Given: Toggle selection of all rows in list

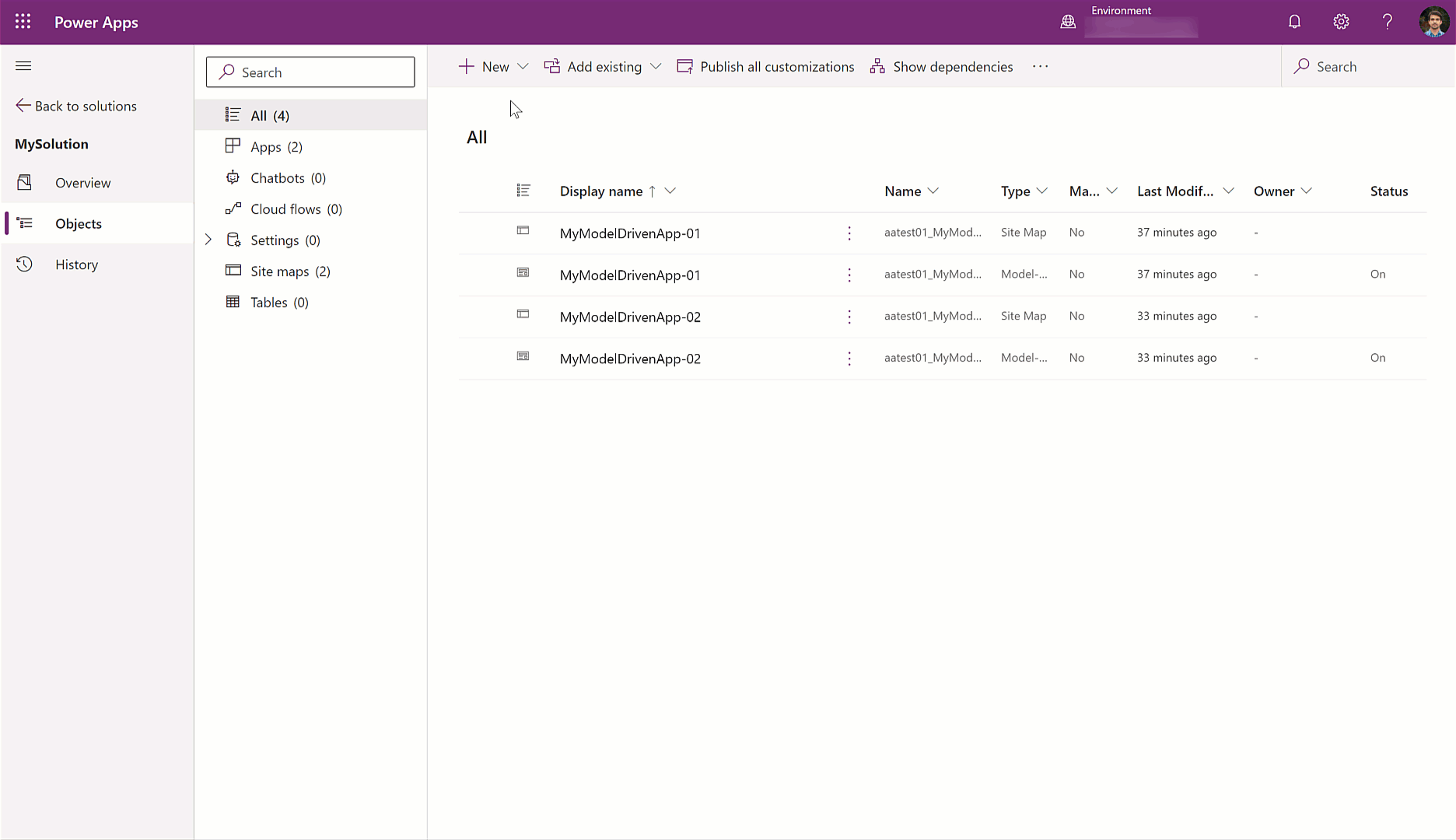Looking at the screenshot, I should [524, 191].
